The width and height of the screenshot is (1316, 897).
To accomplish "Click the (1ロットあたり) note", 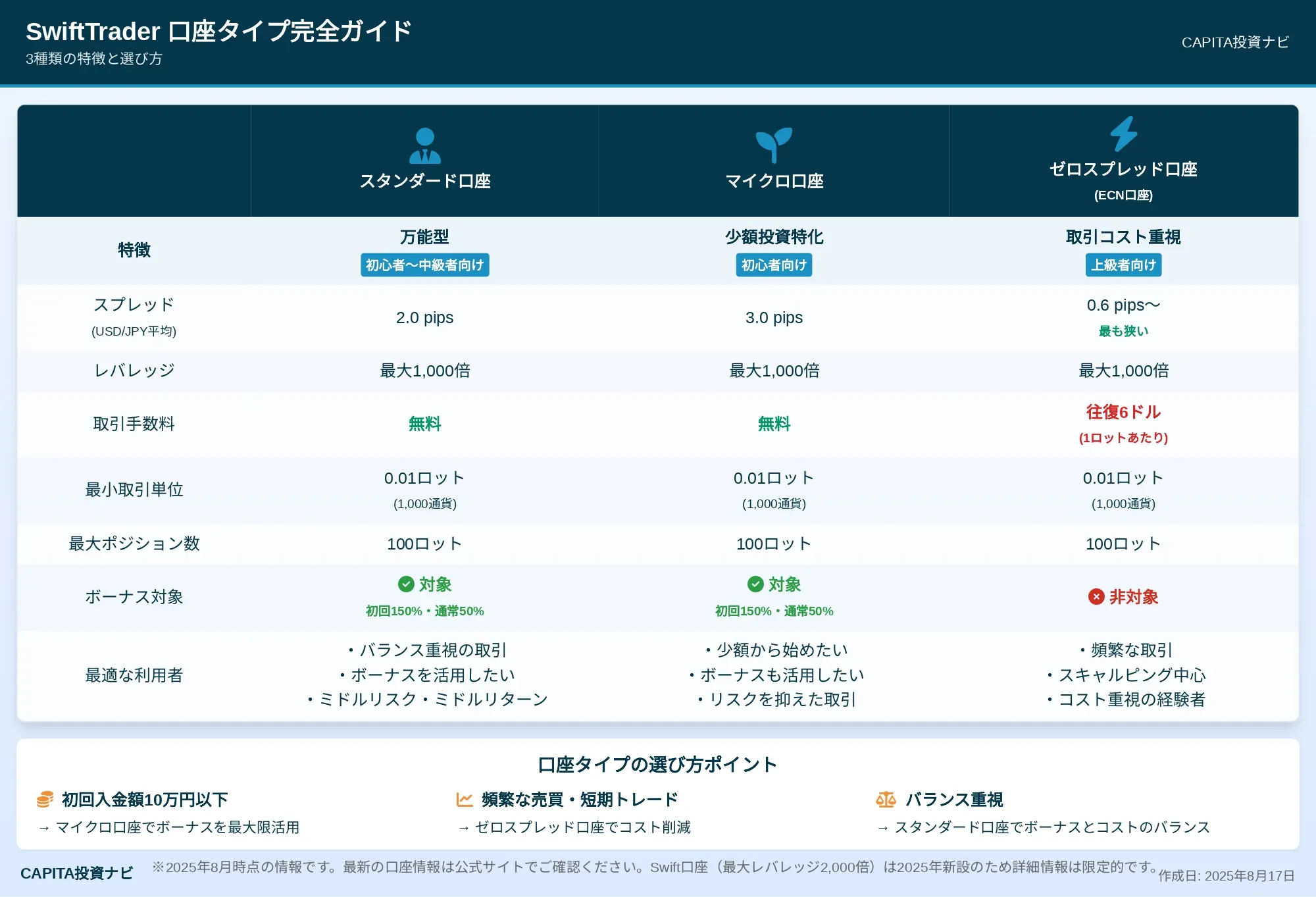I will (x=1123, y=438).
